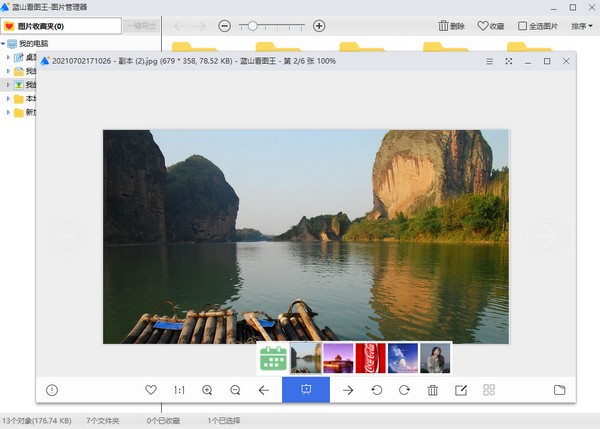Click the 收藏 favorite button in manager

click(491, 26)
